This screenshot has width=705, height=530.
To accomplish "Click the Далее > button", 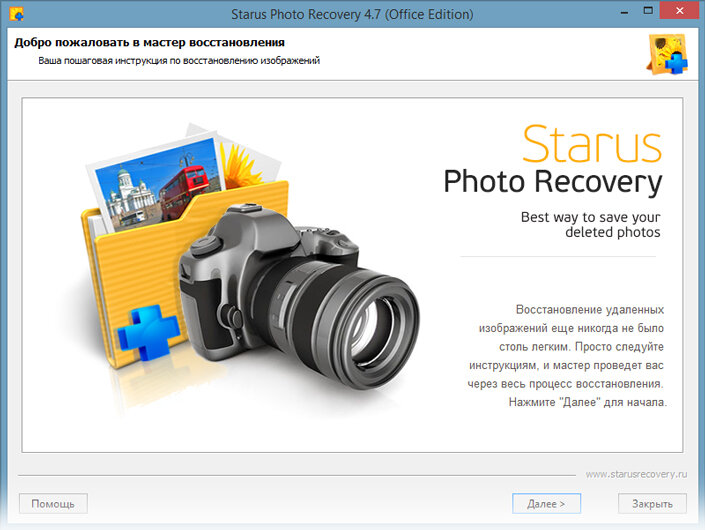I will [546, 503].
